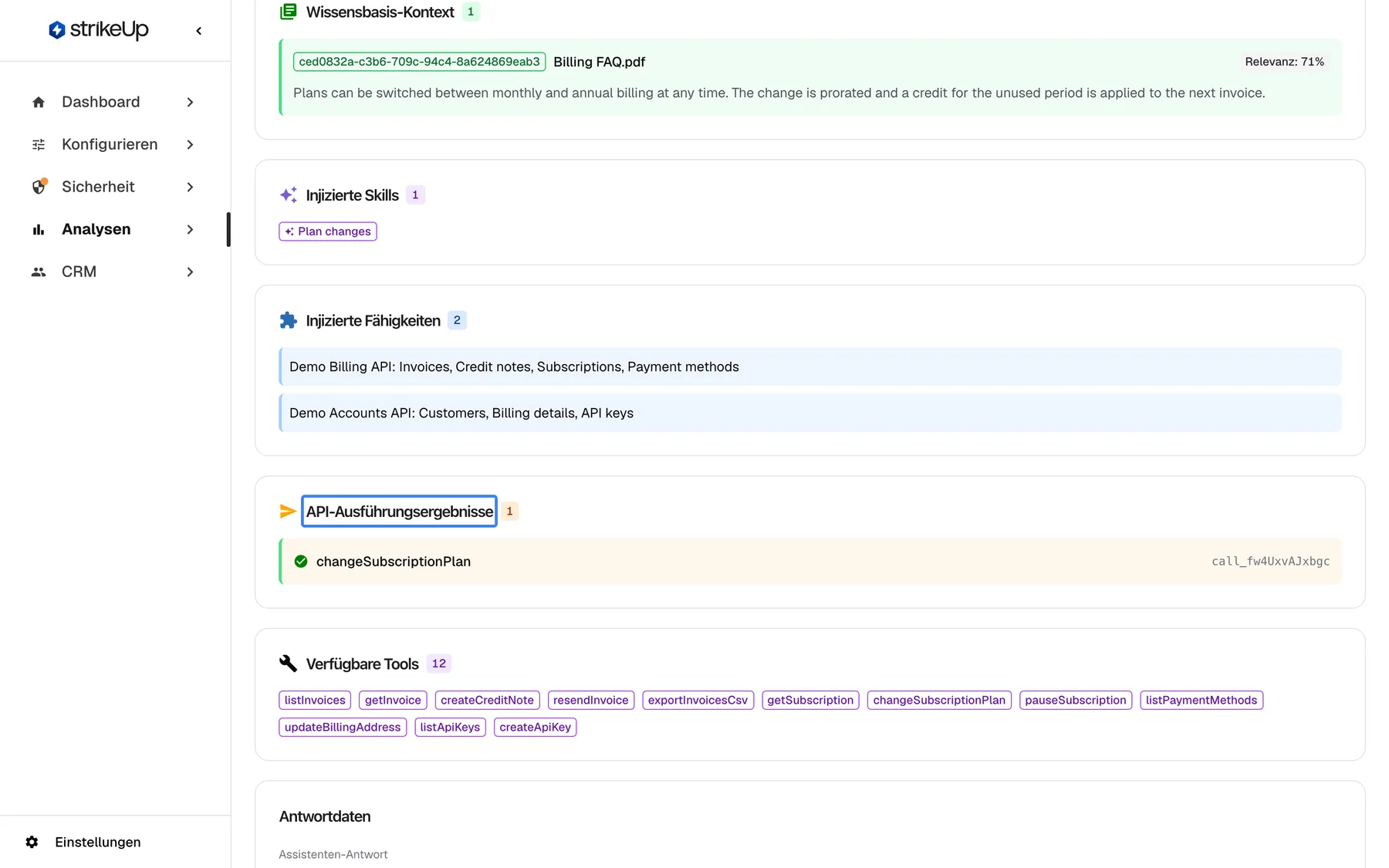
Task: Click the green success check on changeSubscriptionPlan
Action: (x=301, y=561)
